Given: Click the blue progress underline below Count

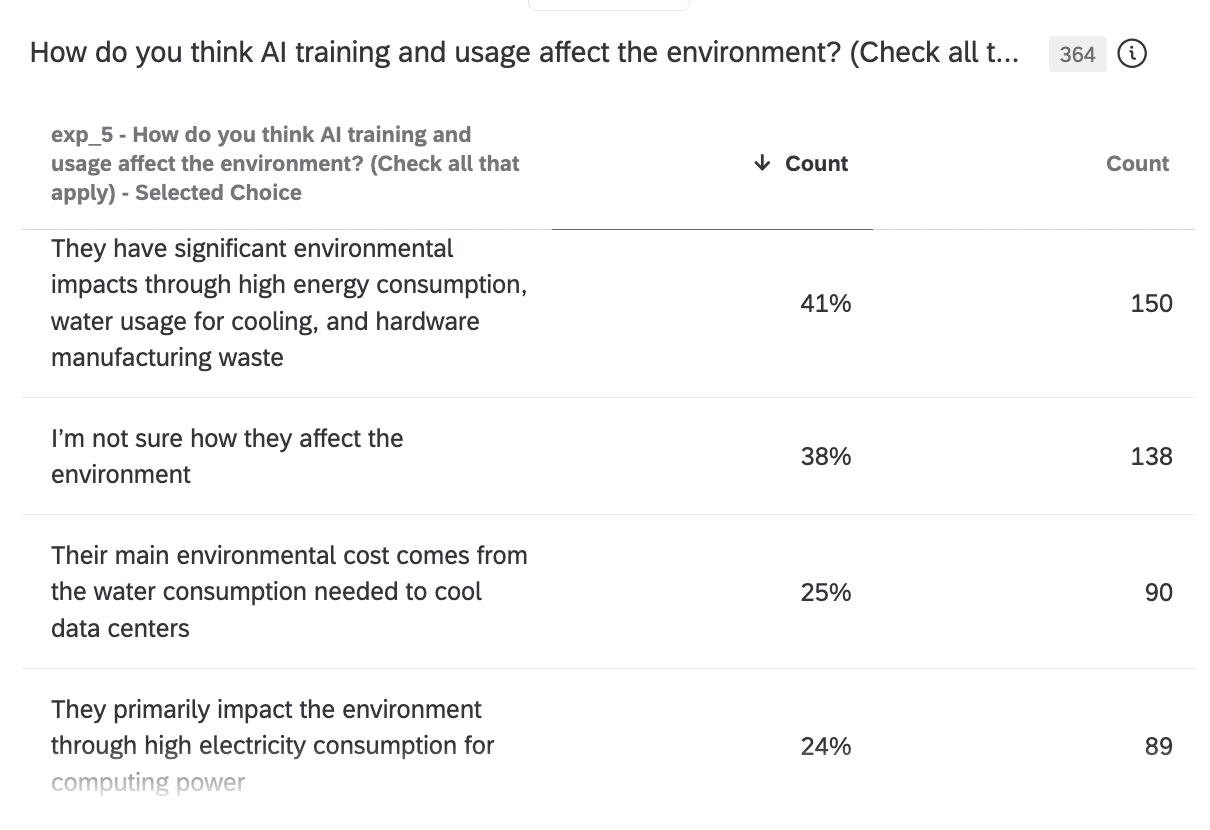Looking at the screenshot, I should 712,228.
